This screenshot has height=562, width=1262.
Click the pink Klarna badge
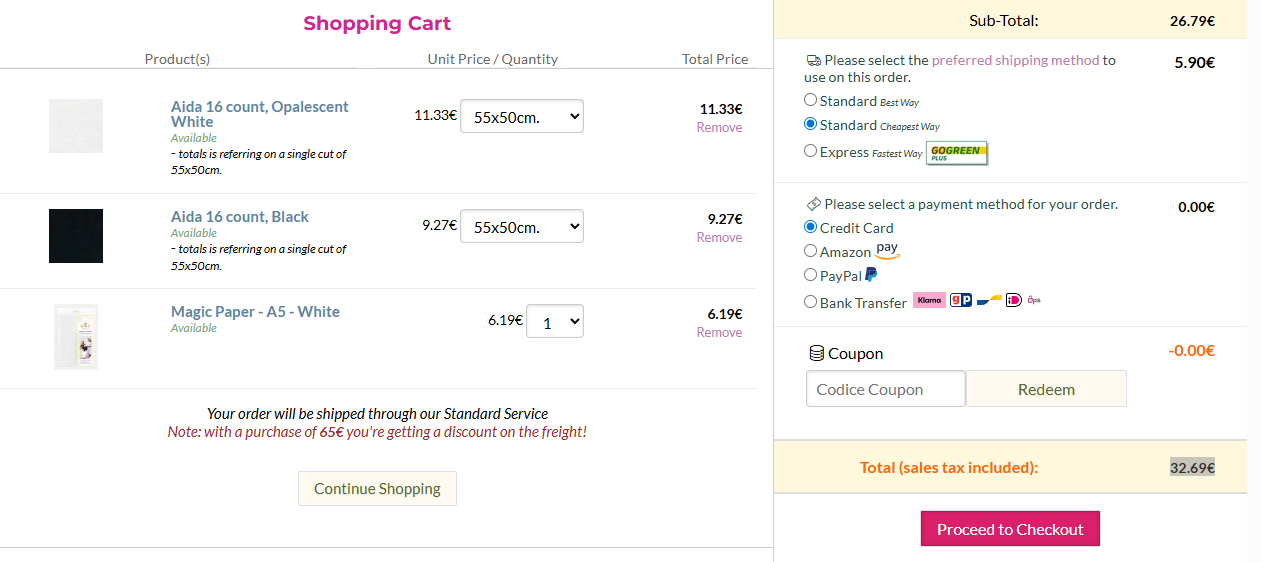[x=929, y=300]
